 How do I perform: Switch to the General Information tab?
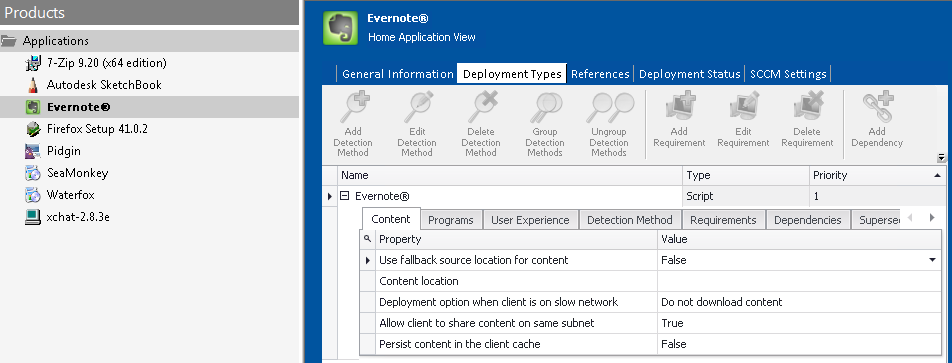(398, 74)
